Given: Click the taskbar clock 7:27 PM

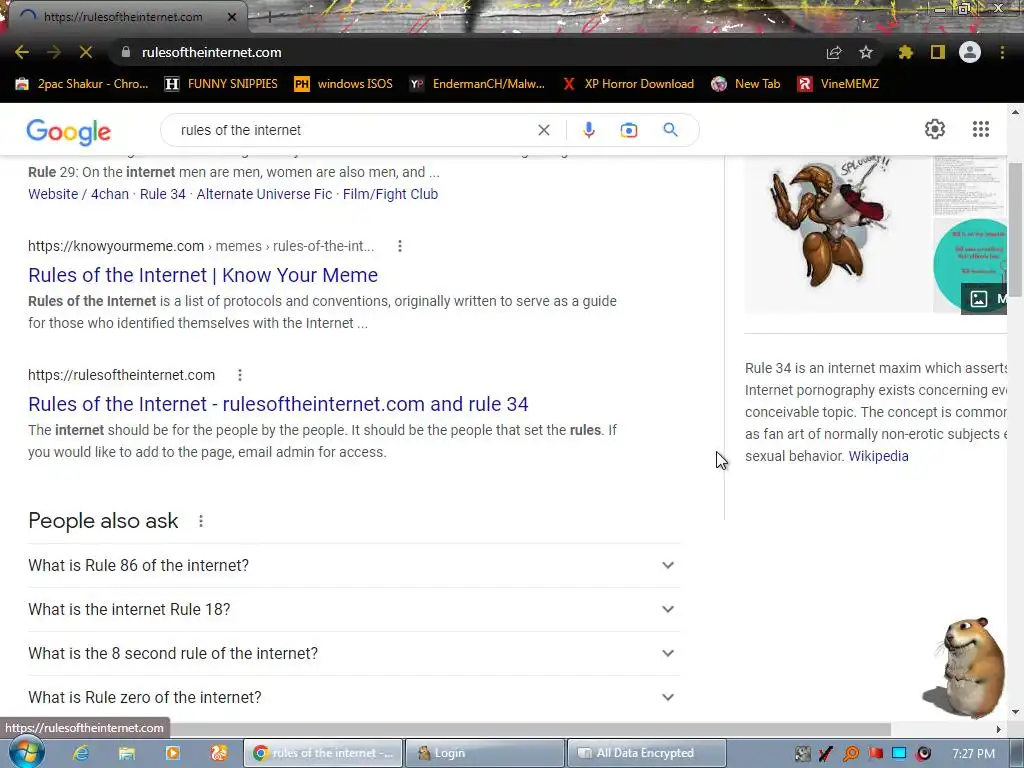Looking at the screenshot, I should (x=973, y=754).
